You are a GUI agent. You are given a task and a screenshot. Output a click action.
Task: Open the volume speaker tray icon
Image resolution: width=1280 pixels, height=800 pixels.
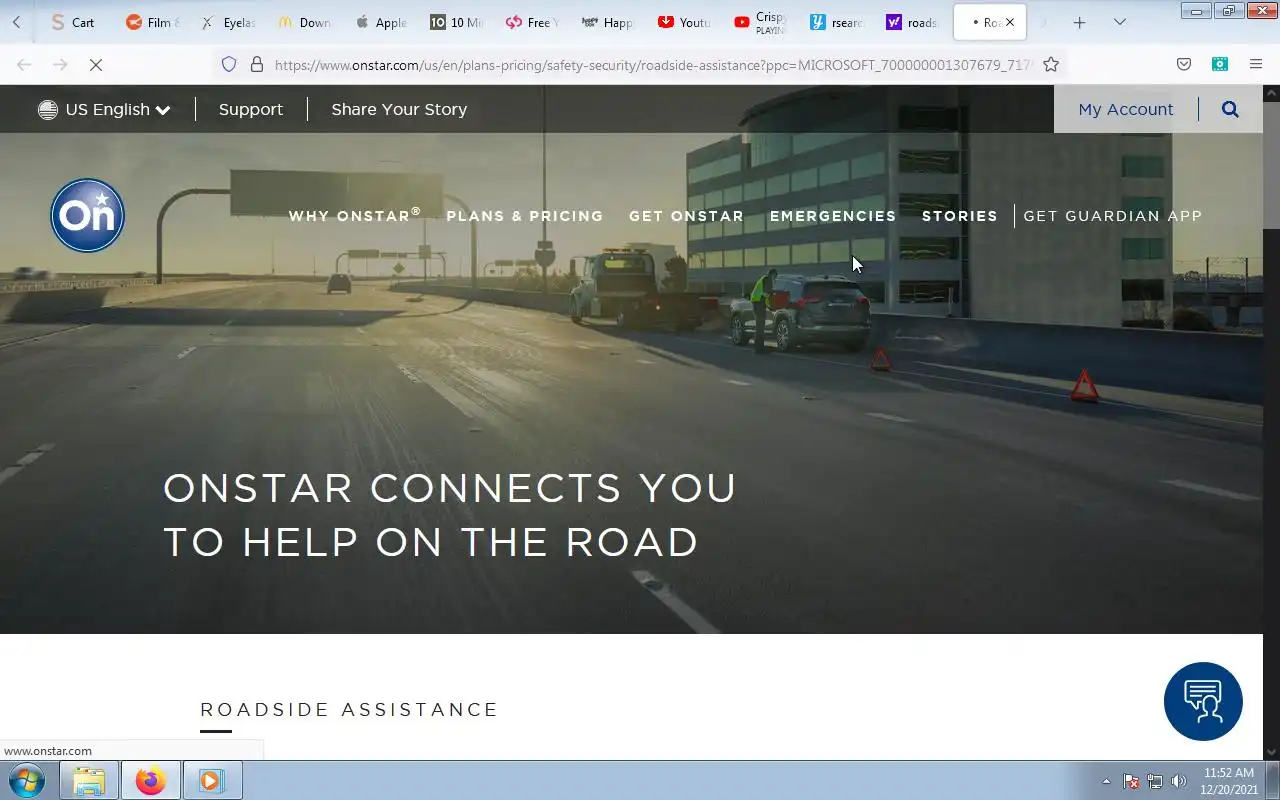coord(1179,781)
